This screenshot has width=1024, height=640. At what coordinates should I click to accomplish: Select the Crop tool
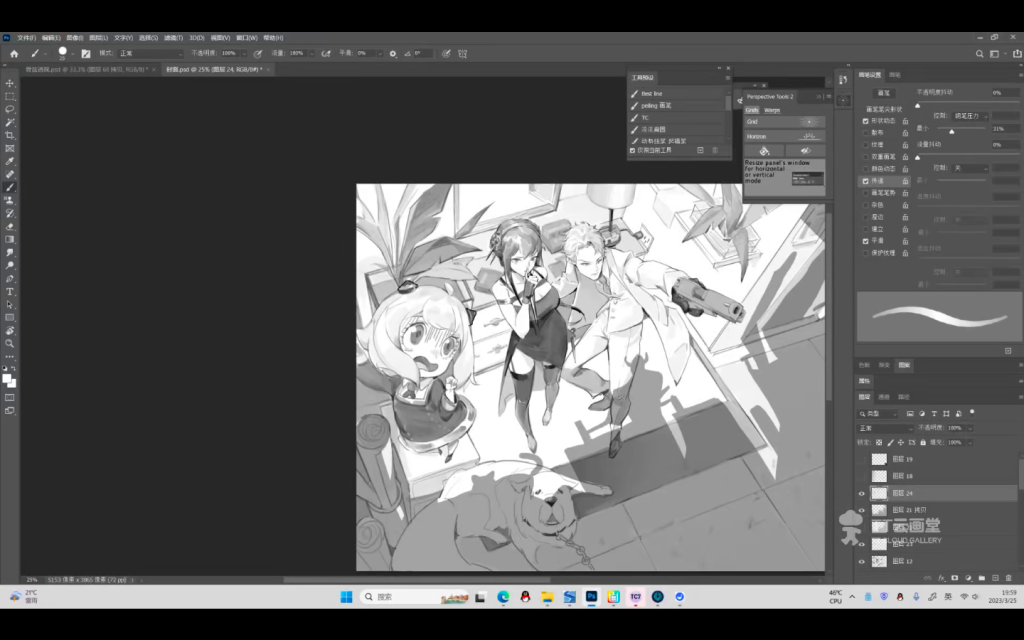[x=10, y=135]
